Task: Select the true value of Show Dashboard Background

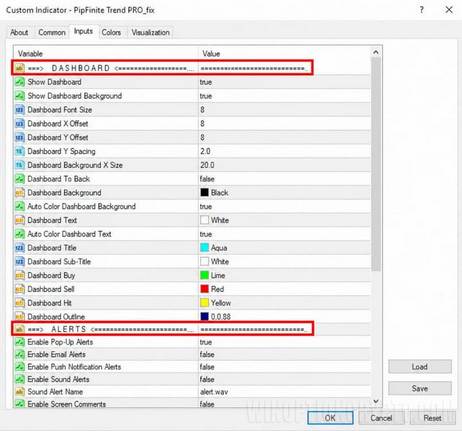Action: tap(206, 96)
